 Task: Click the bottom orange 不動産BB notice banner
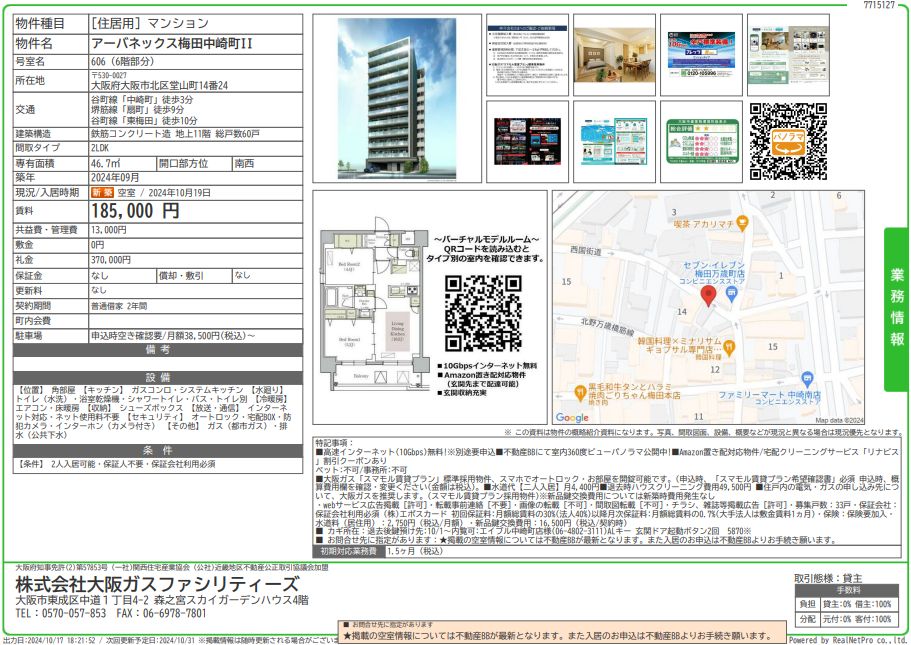[x=562, y=632]
